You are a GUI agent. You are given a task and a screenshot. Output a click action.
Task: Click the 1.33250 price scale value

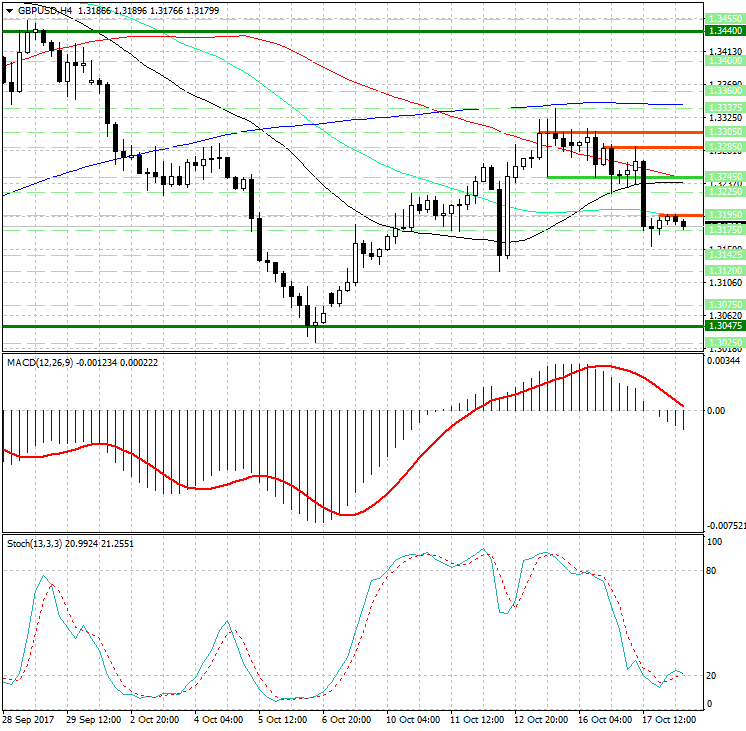(726, 118)
